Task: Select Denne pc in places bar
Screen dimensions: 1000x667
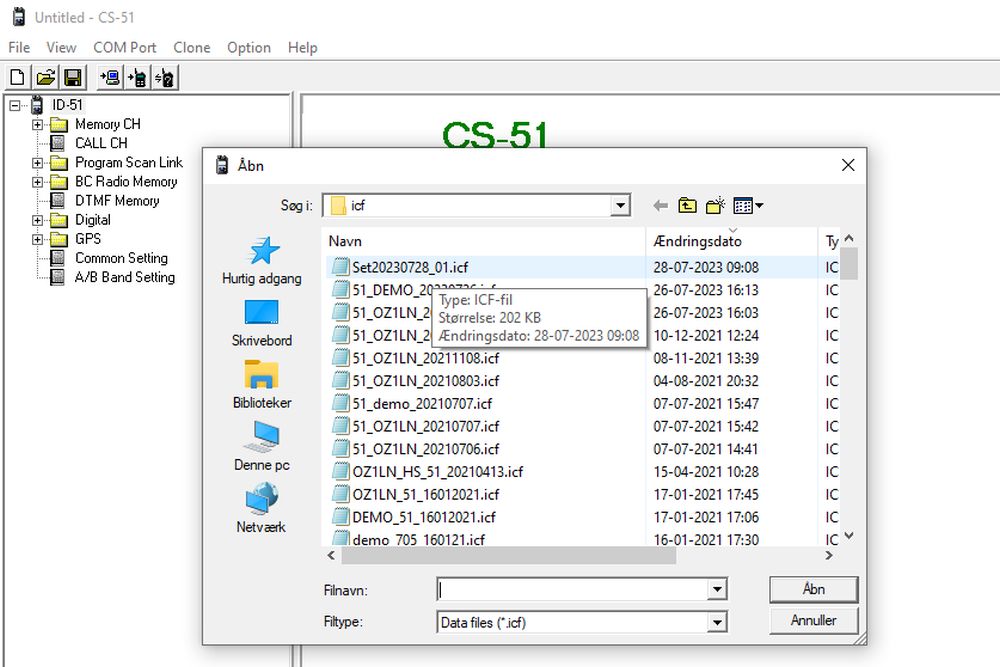Action: tap(261, 446)
